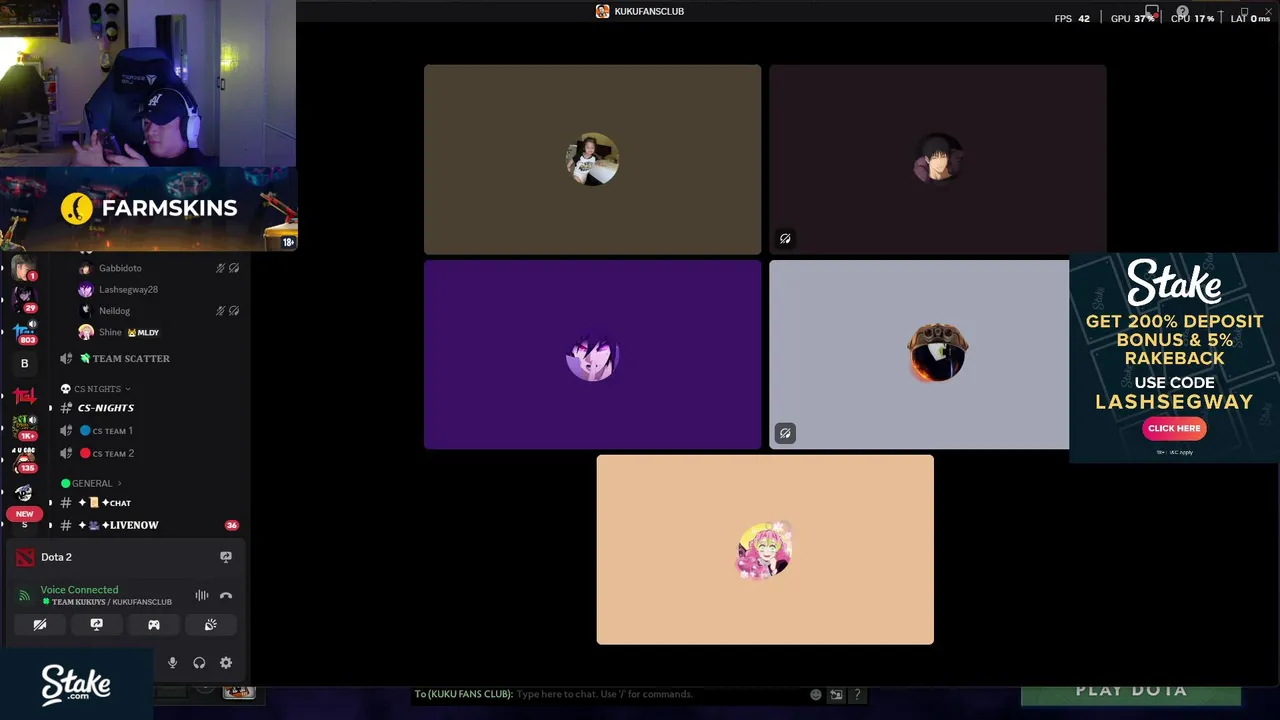Screen dimensions: 1280x720
Task: Click Gabbidoto's deafened indicator
Action: 234,268
